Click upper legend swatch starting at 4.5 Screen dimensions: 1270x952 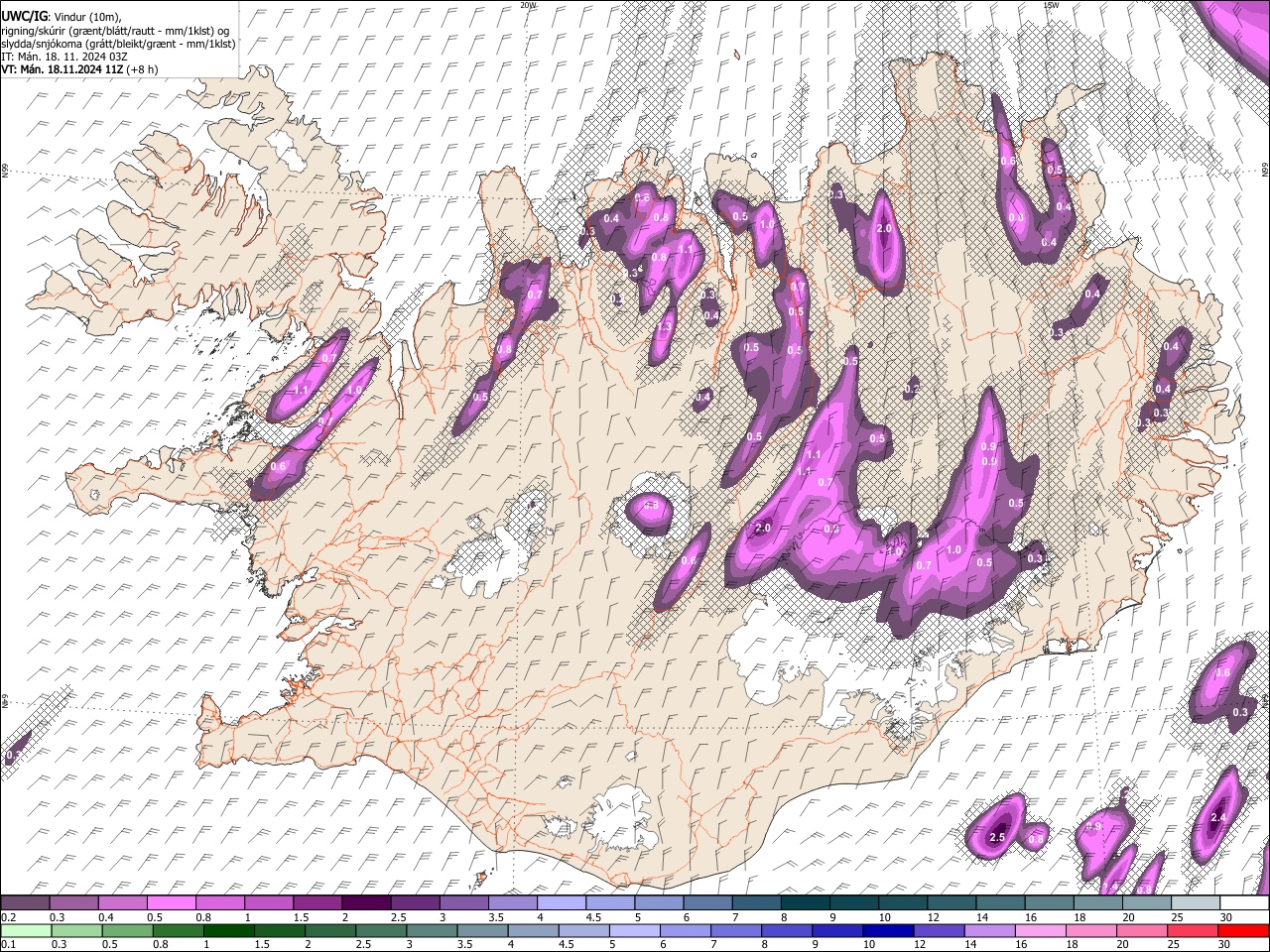point(608,903)
